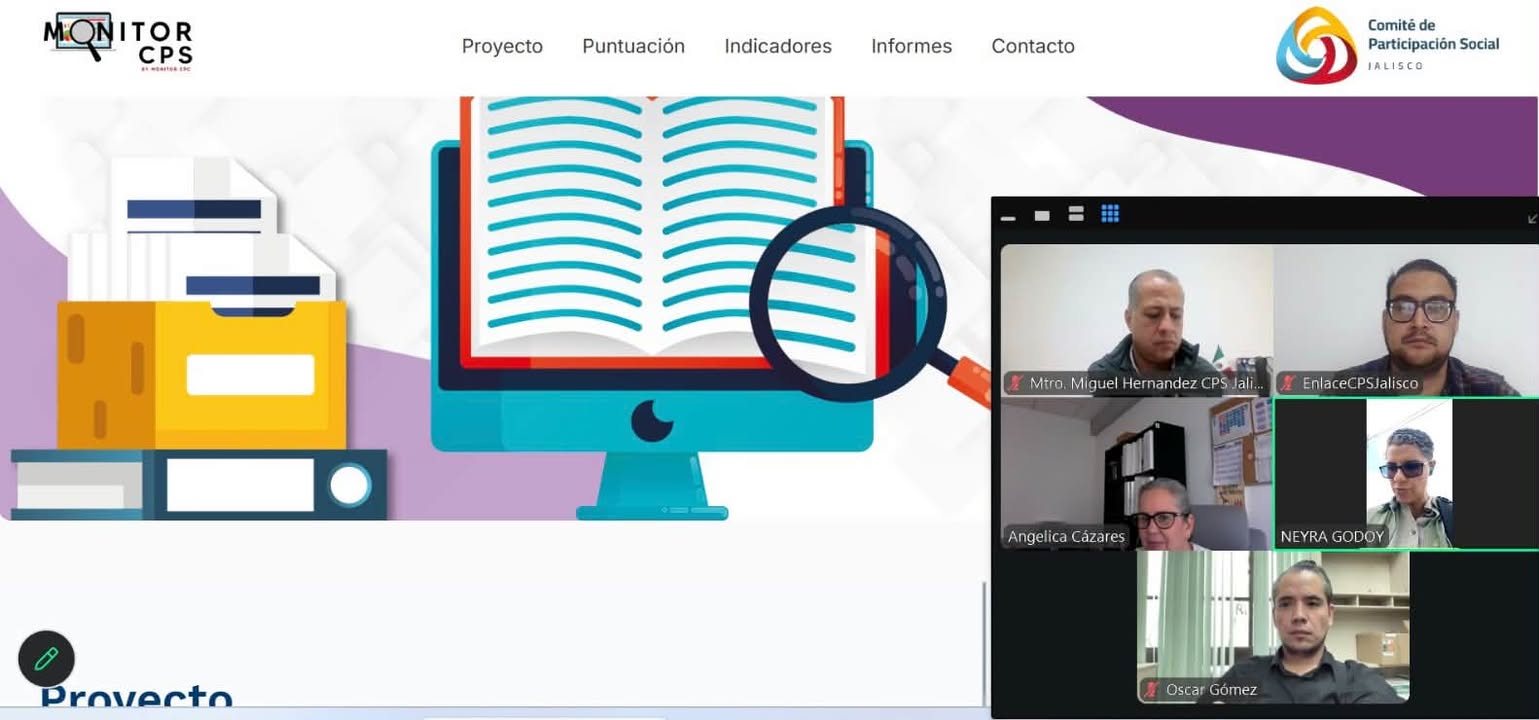Click the diagonal arrow at video panel corner
Screen dimensions: 1539x720
(x=1532, y=218)
